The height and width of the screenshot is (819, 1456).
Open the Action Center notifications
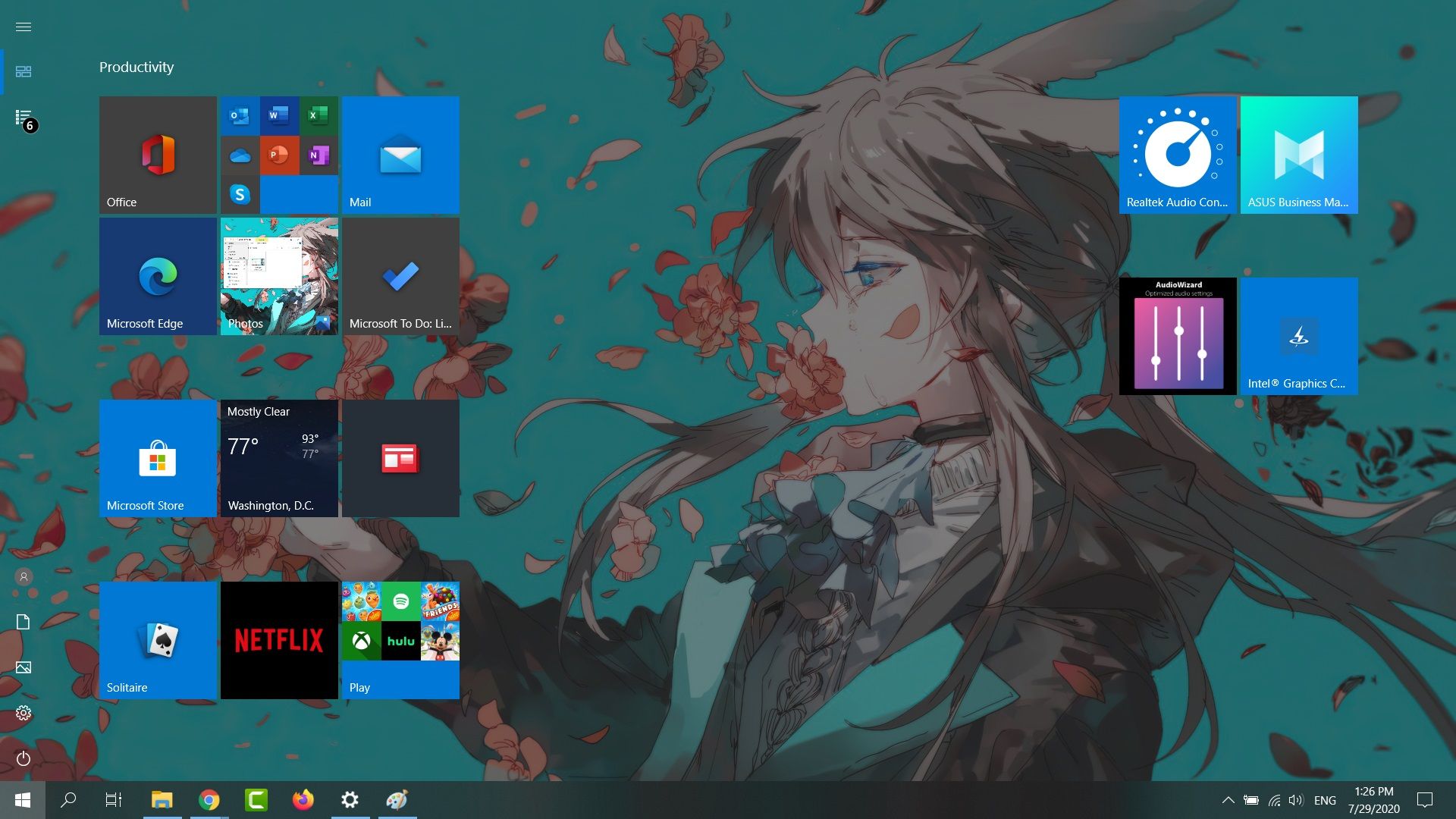click(x=1425, y=800)
